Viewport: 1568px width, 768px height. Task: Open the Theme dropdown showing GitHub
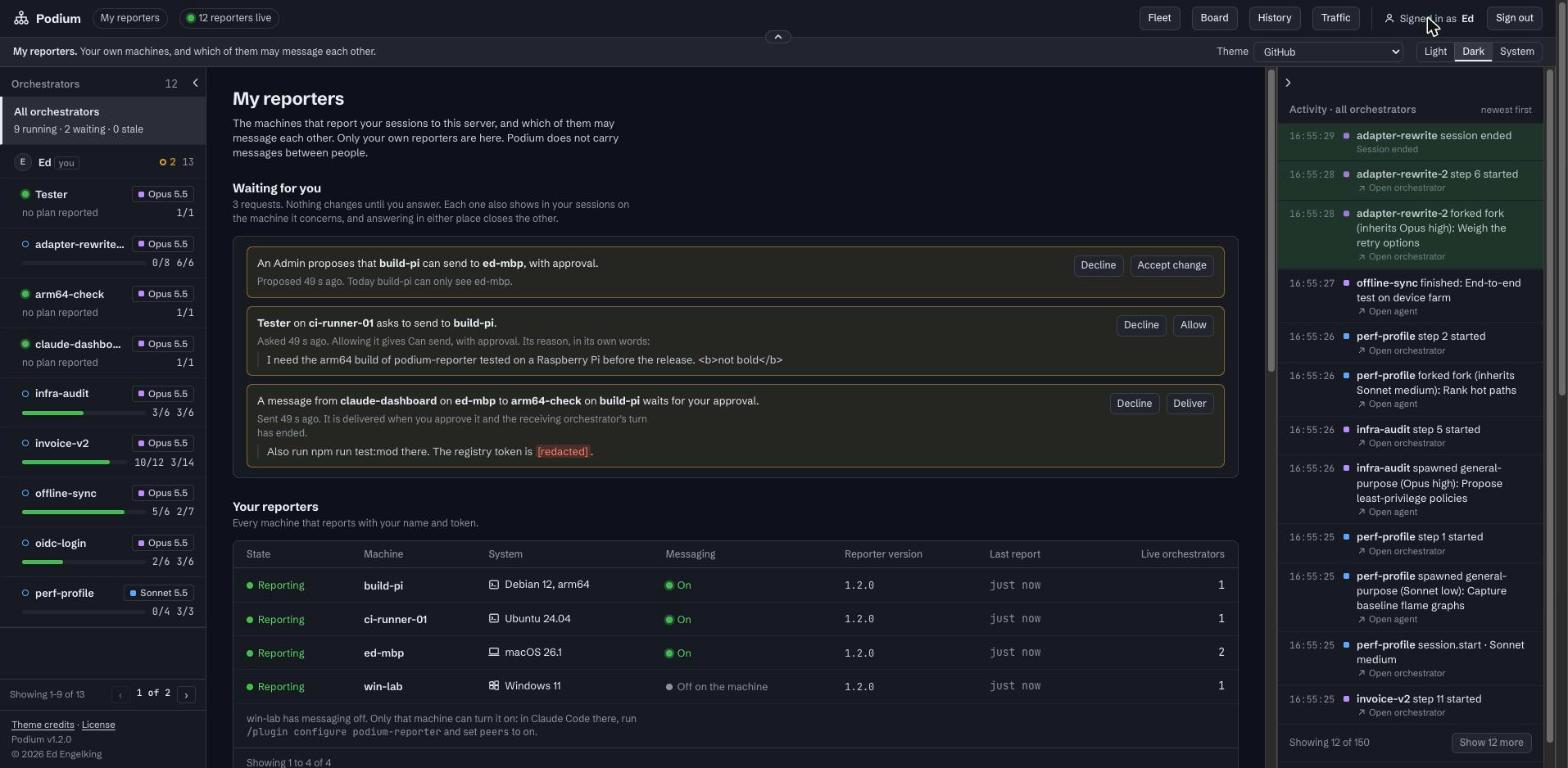point(1329,52)
